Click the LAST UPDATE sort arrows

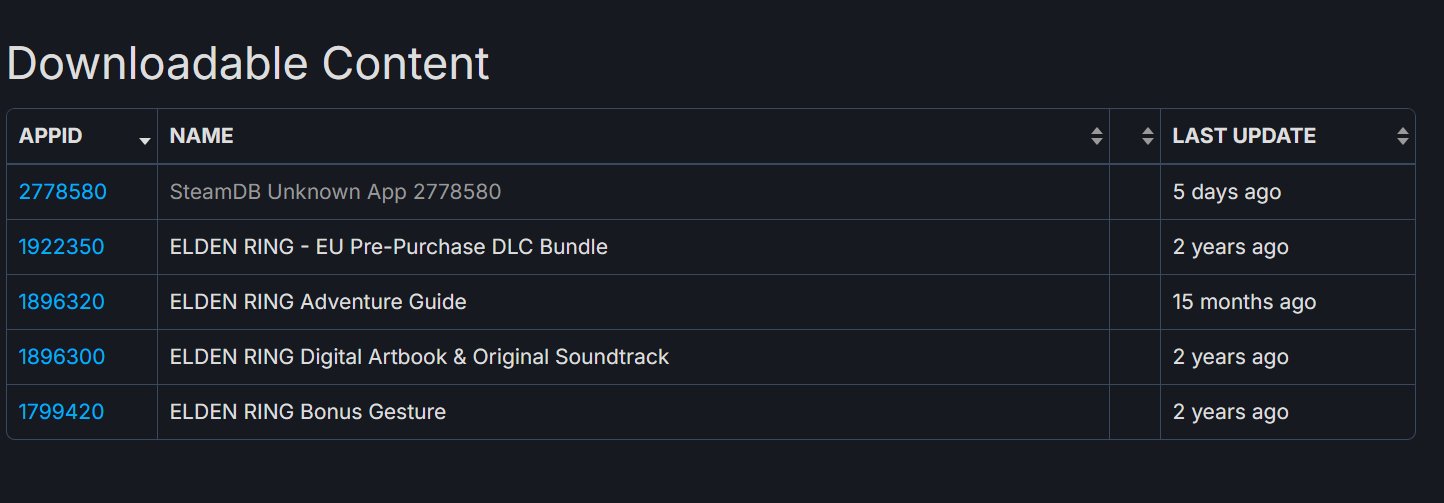1402,137
